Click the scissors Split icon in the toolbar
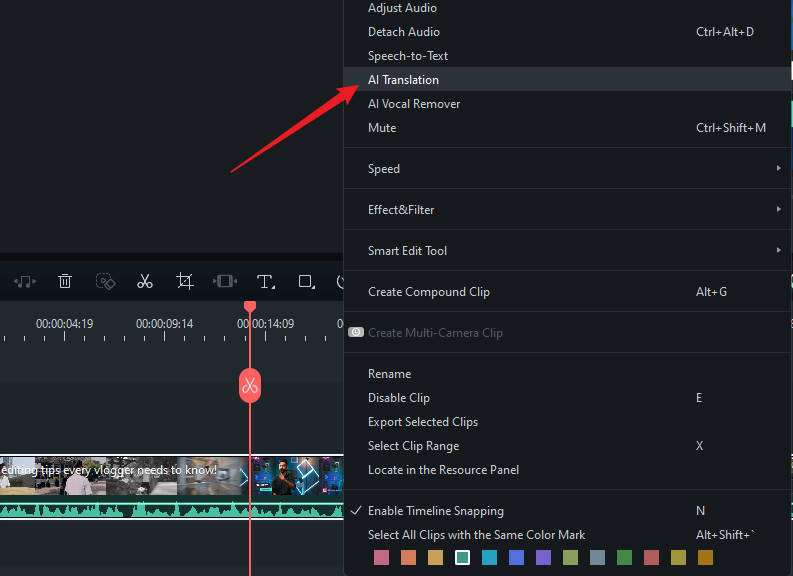The width and height of the screenshot is (793, 576). point(145,281)
